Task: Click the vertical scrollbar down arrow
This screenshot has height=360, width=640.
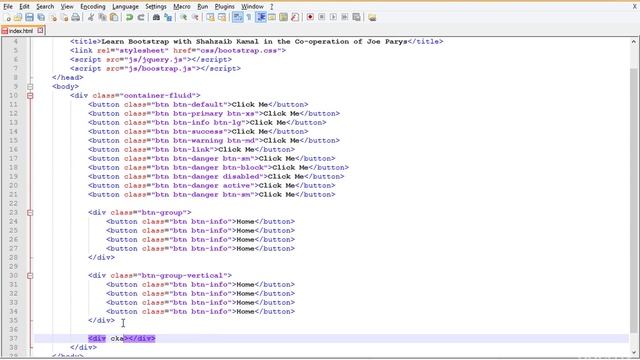Action: pos(633,353)
